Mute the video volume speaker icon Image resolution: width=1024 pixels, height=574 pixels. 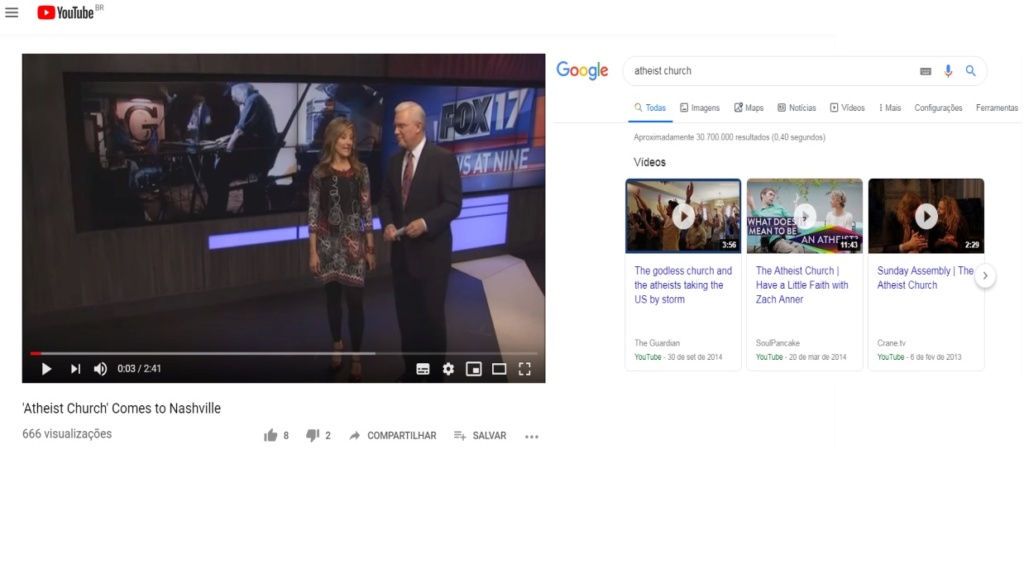(100, 369)
